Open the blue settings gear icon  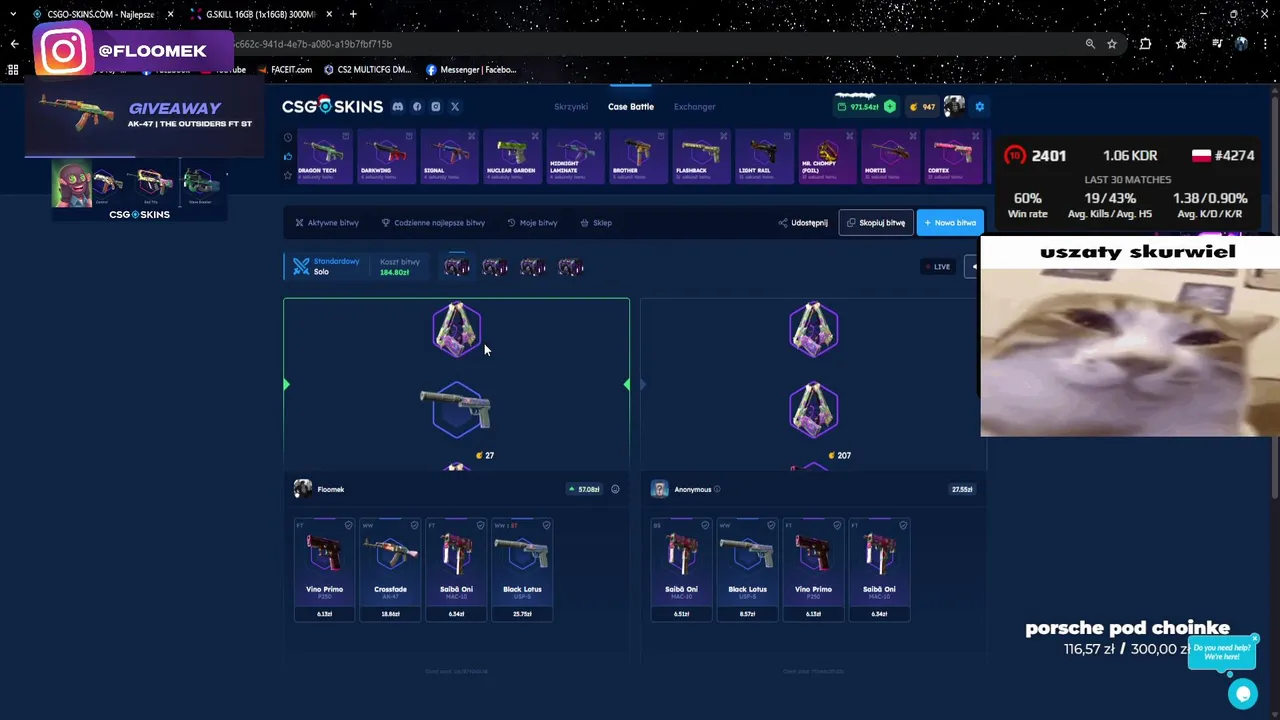pos(979,107)
